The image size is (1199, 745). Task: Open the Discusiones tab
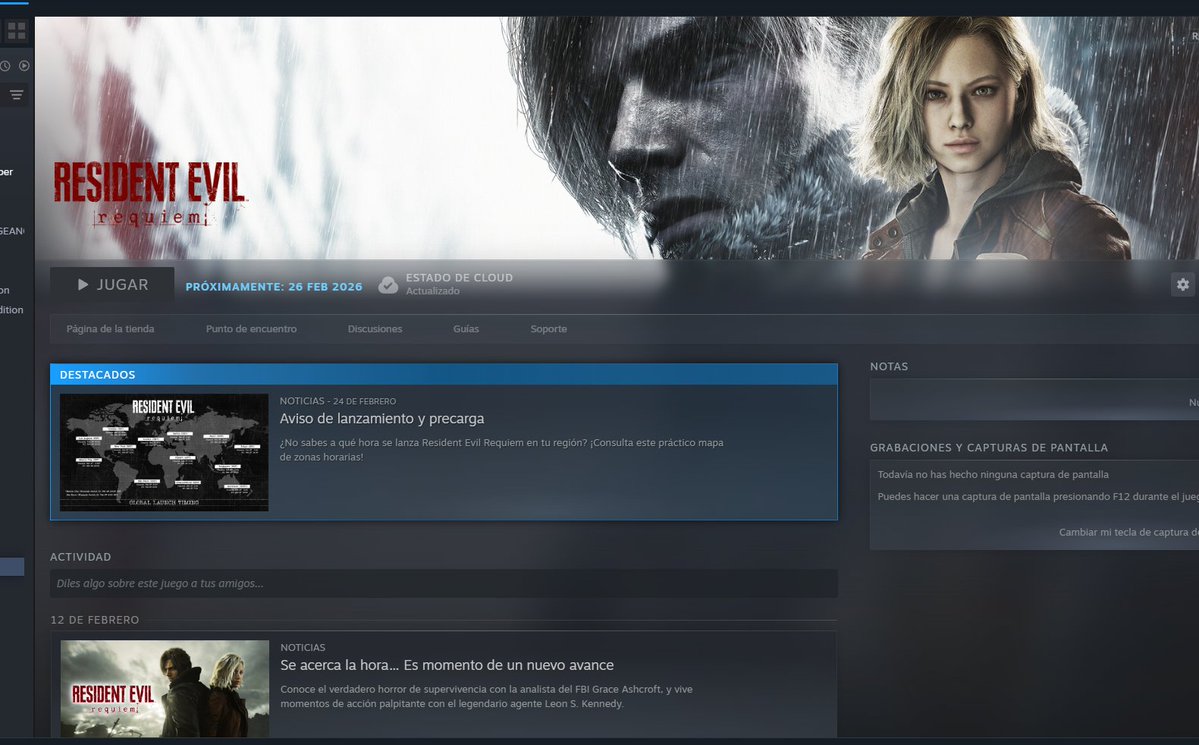pos(375,329)
